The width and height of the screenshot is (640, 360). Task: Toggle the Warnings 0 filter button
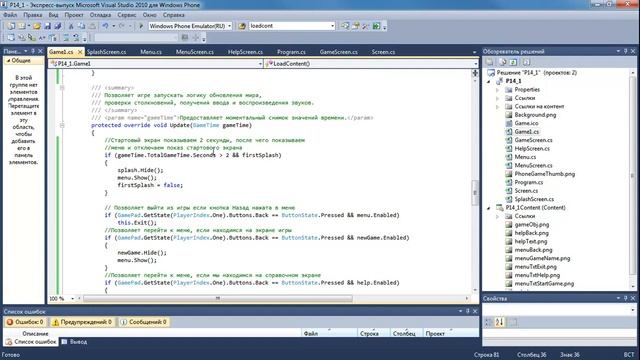[82, 322]
